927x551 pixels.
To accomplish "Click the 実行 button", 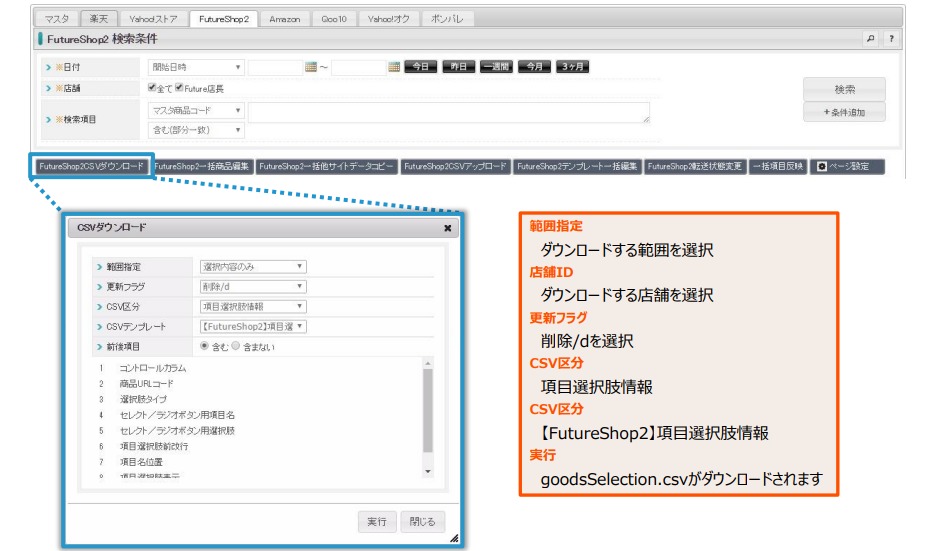I will (x=376, y=521).
